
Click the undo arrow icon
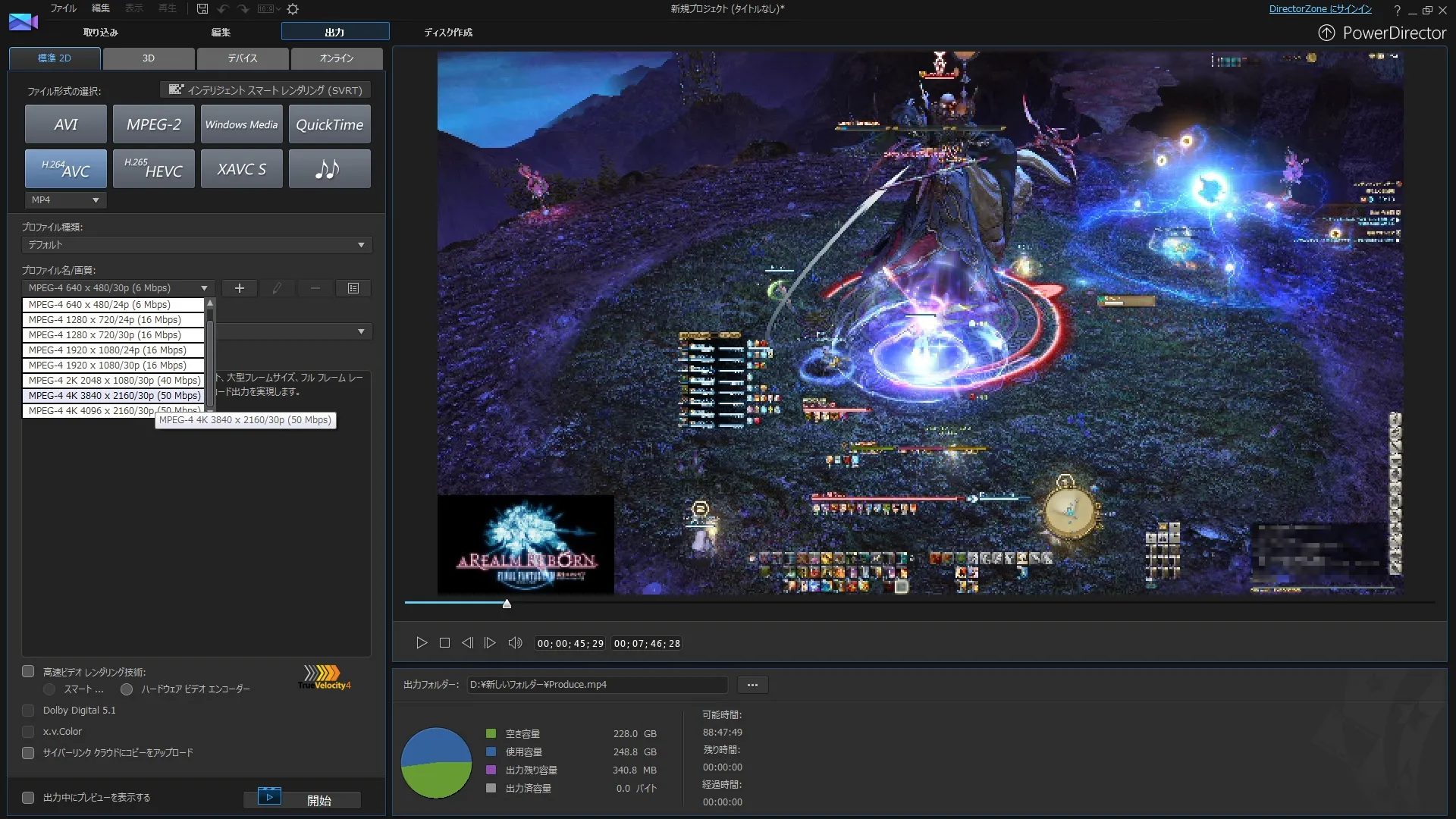coord(223,9)
